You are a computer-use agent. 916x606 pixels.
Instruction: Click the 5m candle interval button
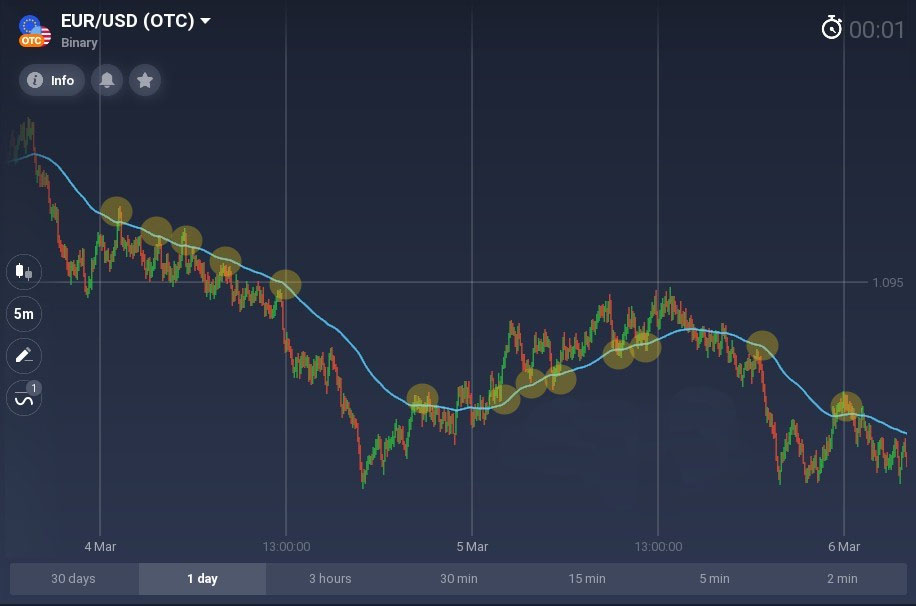23,314
